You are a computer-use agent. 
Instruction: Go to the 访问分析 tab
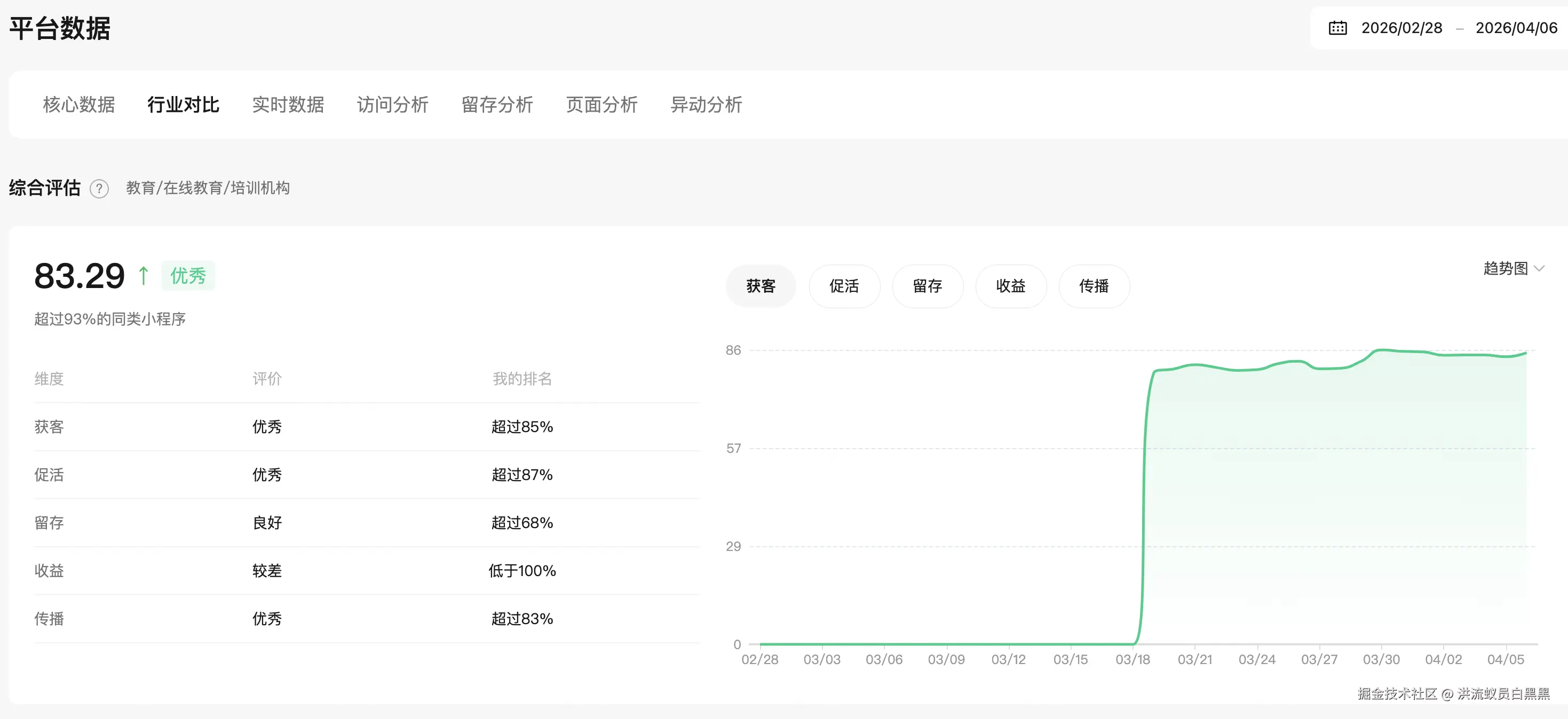coord(393,105)
